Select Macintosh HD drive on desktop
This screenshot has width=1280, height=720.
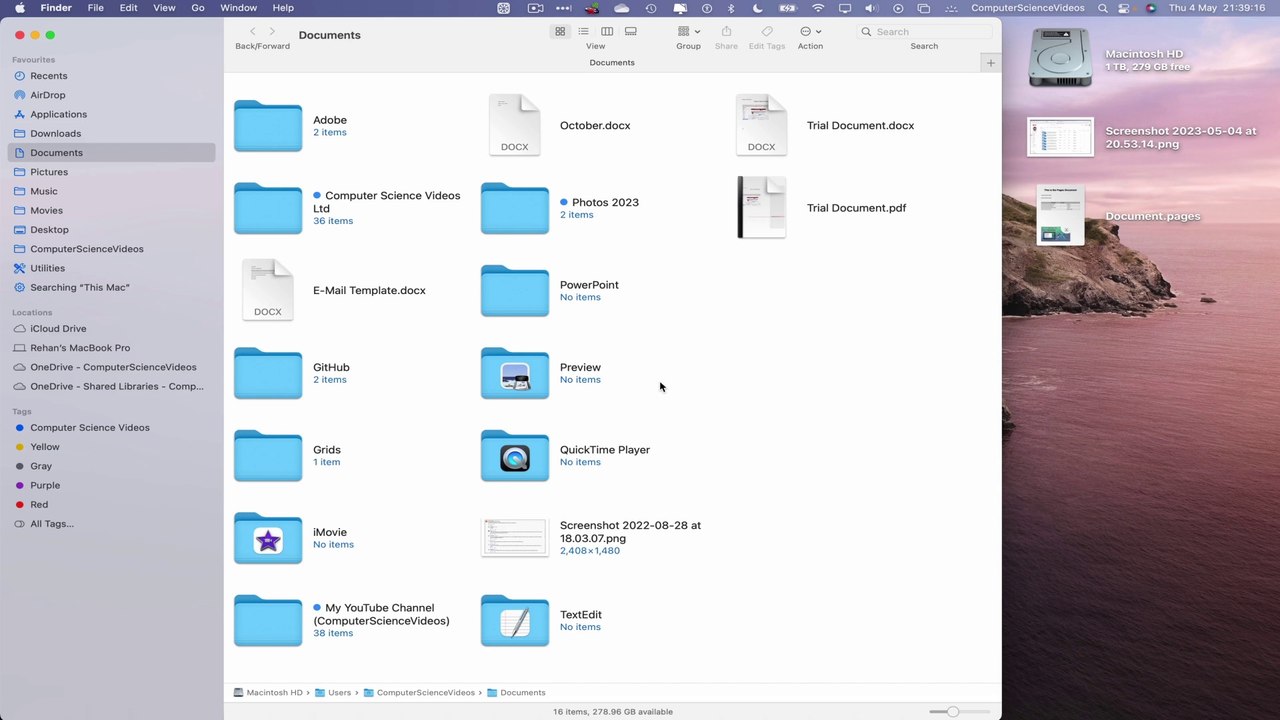1061,58
